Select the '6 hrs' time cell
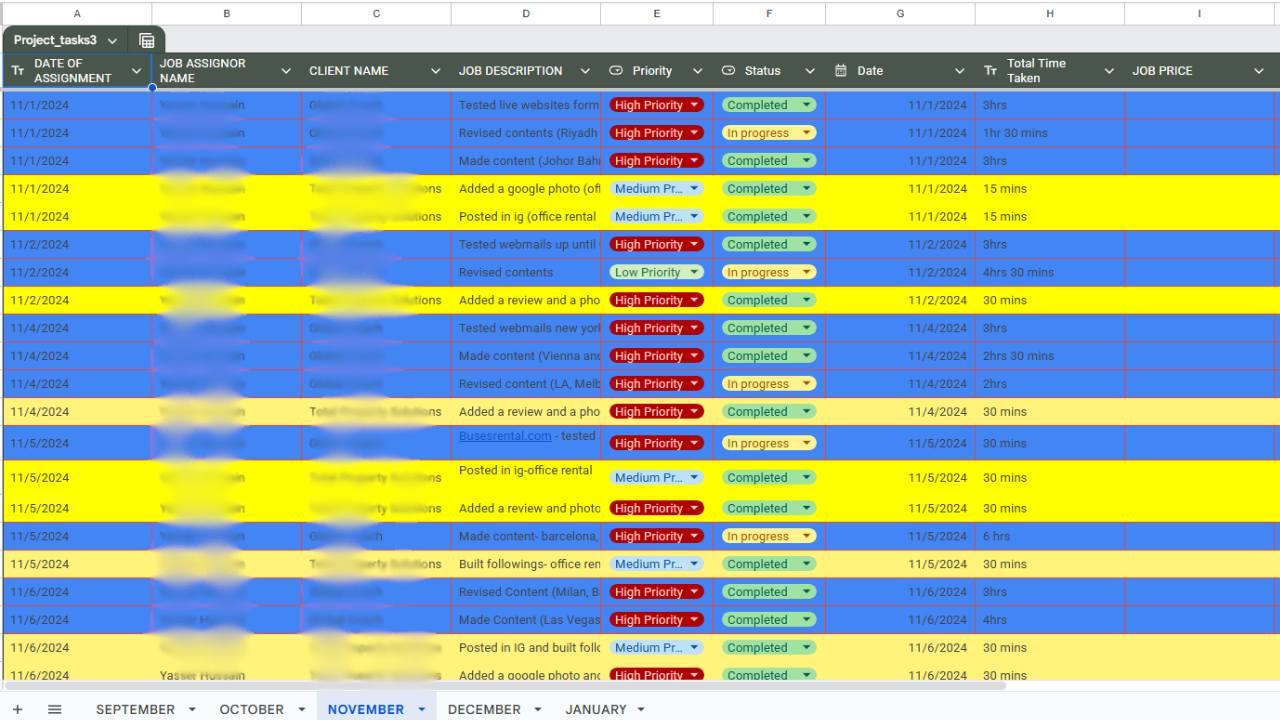The image size is (1280, 720). click(1050, 536)
